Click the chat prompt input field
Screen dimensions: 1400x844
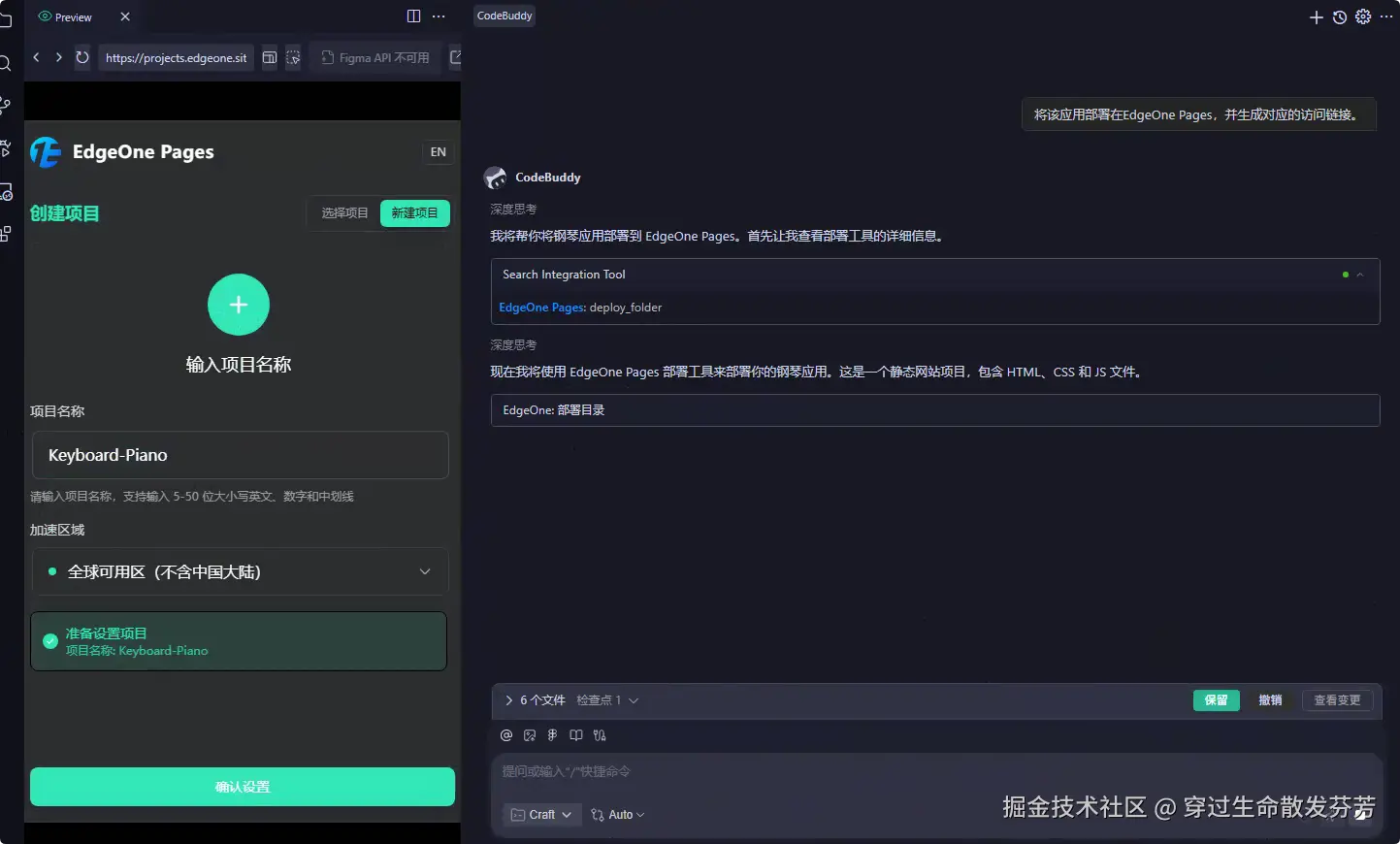(x=935, y=772)
